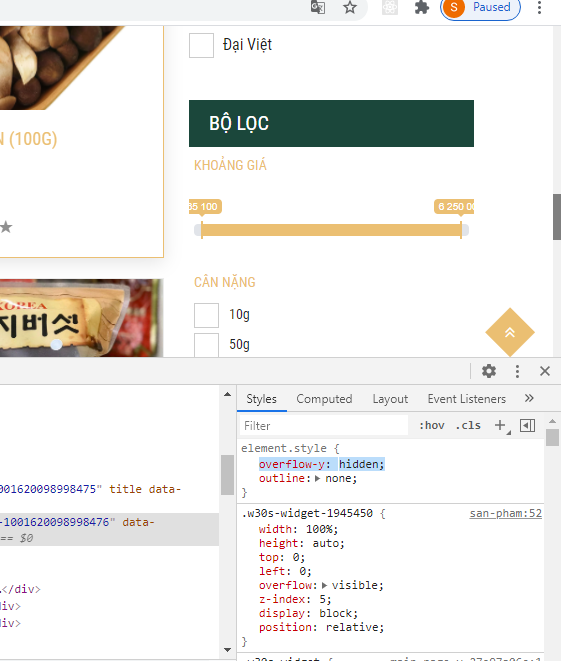The image size is (561, 661).
Task: Add a new style rule with plus icon
Action: 500,425
